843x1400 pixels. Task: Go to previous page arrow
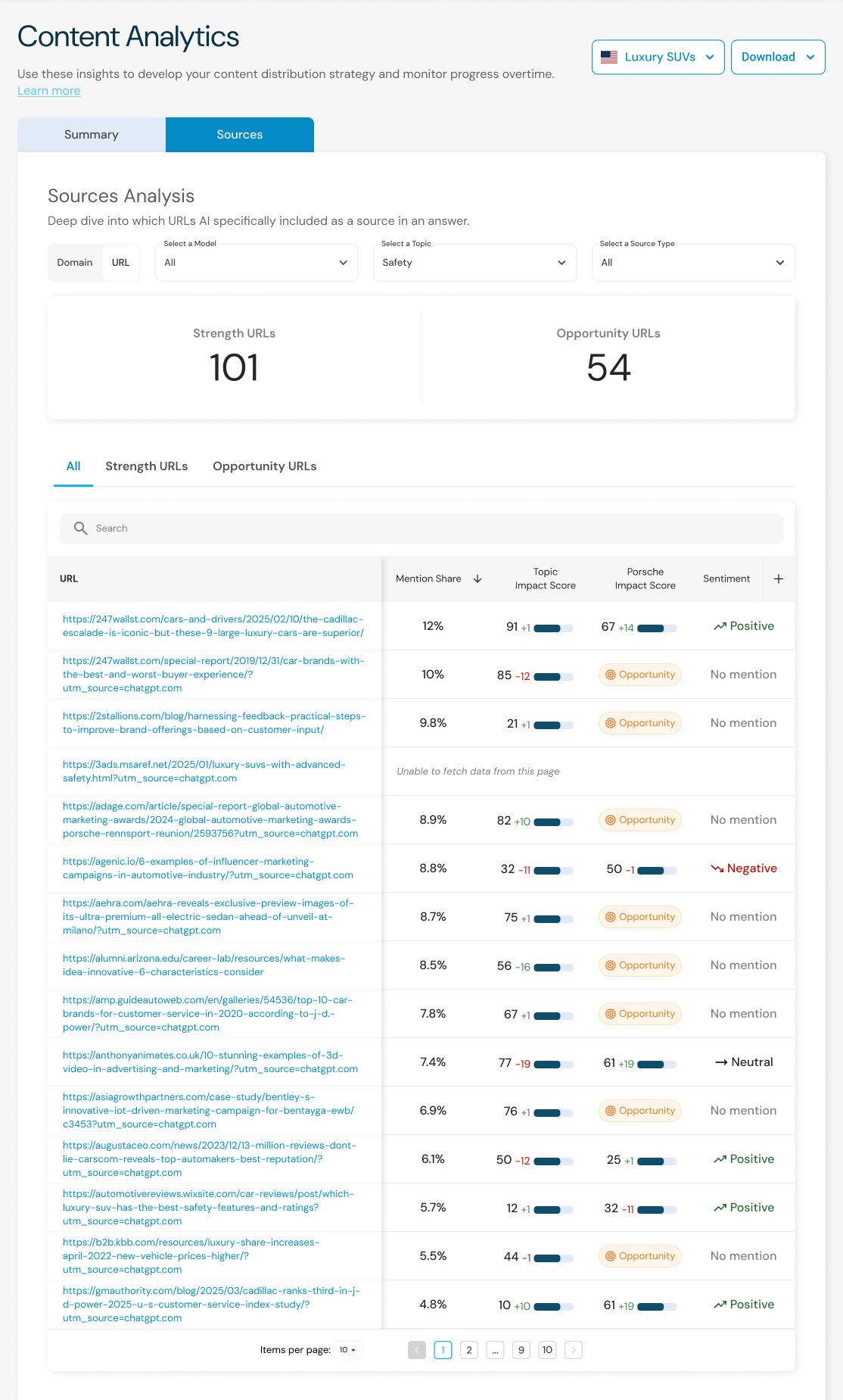417,1350
